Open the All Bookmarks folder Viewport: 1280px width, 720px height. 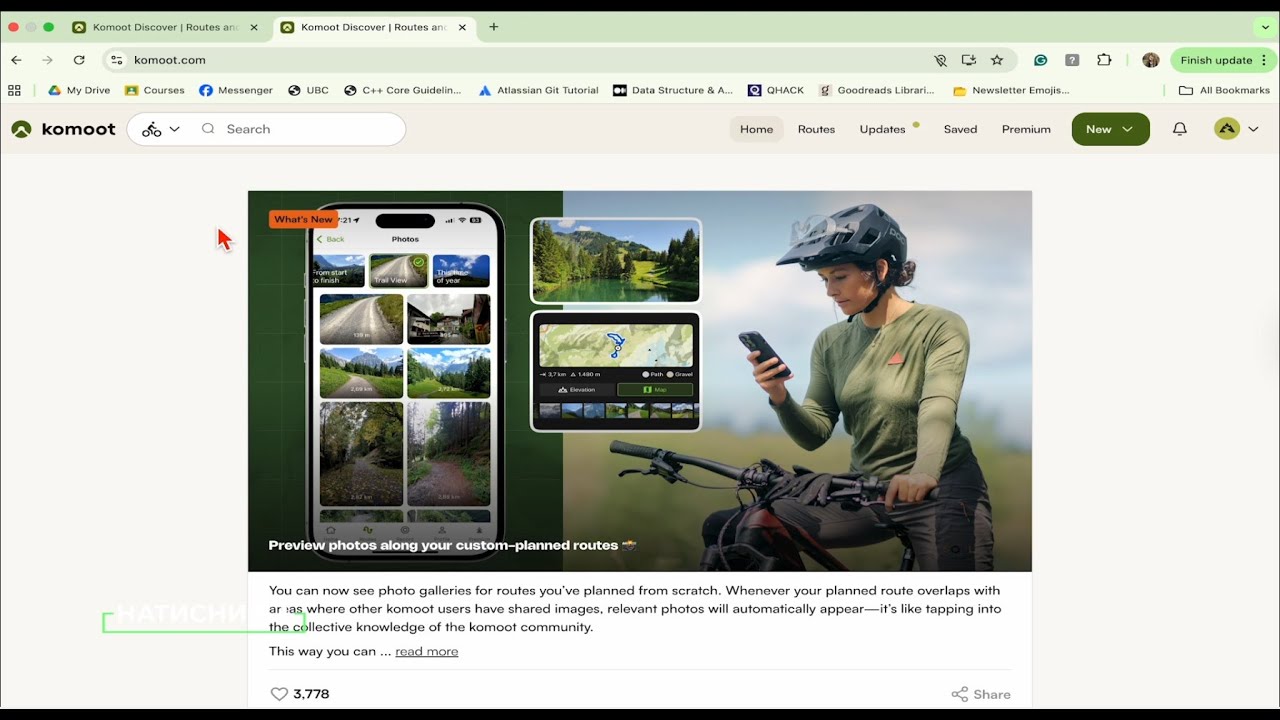click(1224, 90)
